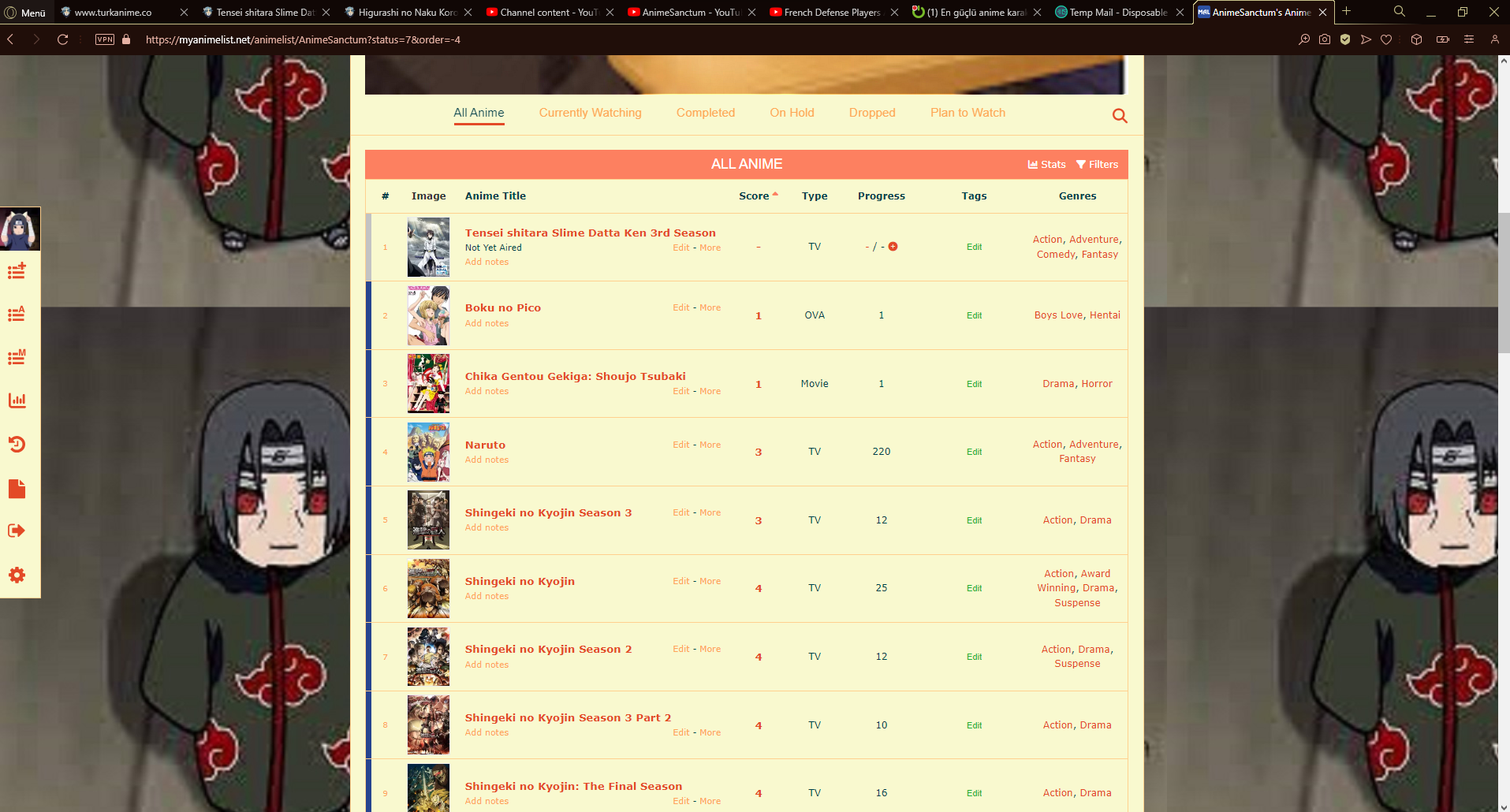The height and width of the screenshot is (812, 1510).
Task: Expand More for Tensei shitara Slime row
Action: click(710, 248)
